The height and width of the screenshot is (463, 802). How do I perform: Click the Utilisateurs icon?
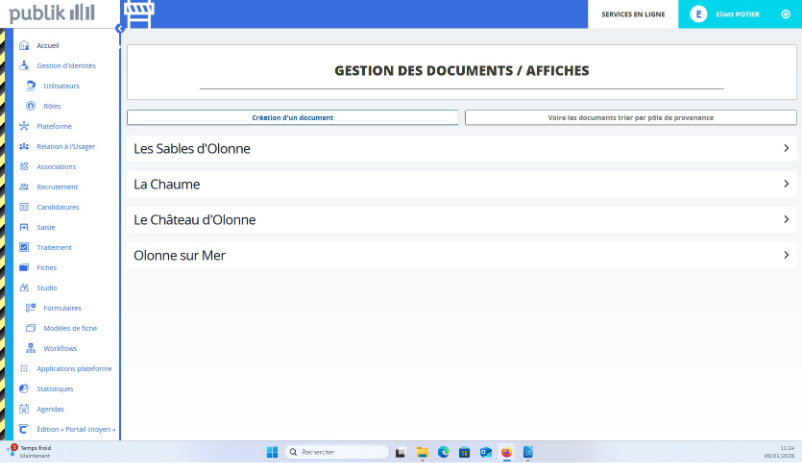coord(31,86)
